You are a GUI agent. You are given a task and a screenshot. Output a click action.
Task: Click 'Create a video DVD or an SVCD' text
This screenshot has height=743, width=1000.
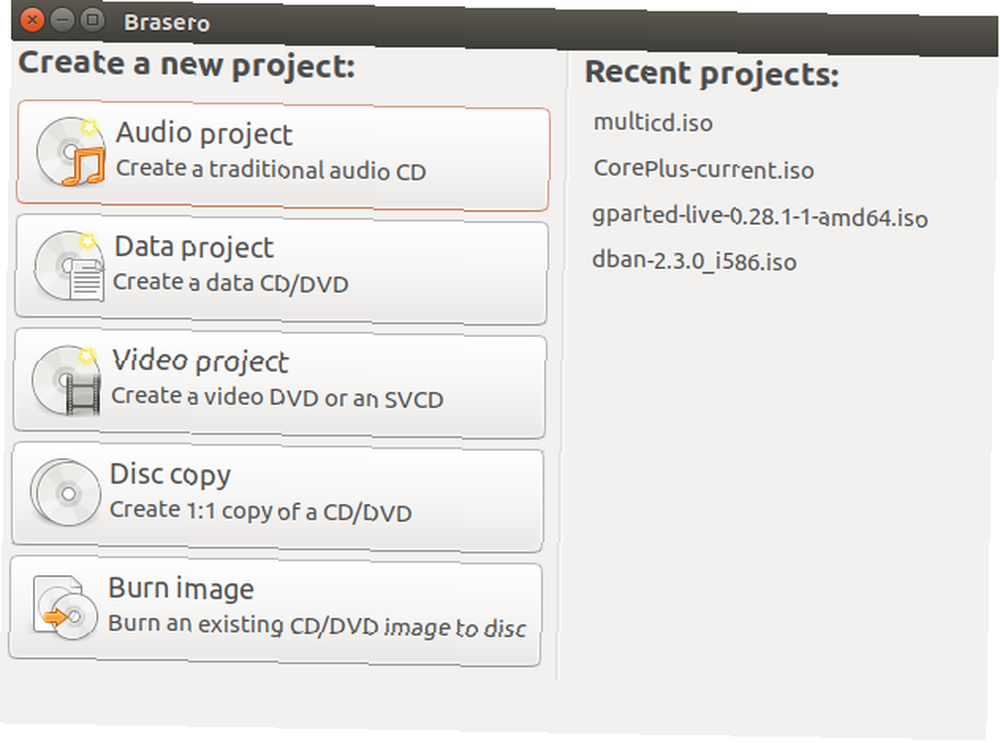pyautogui.click(x=277, y=397)
